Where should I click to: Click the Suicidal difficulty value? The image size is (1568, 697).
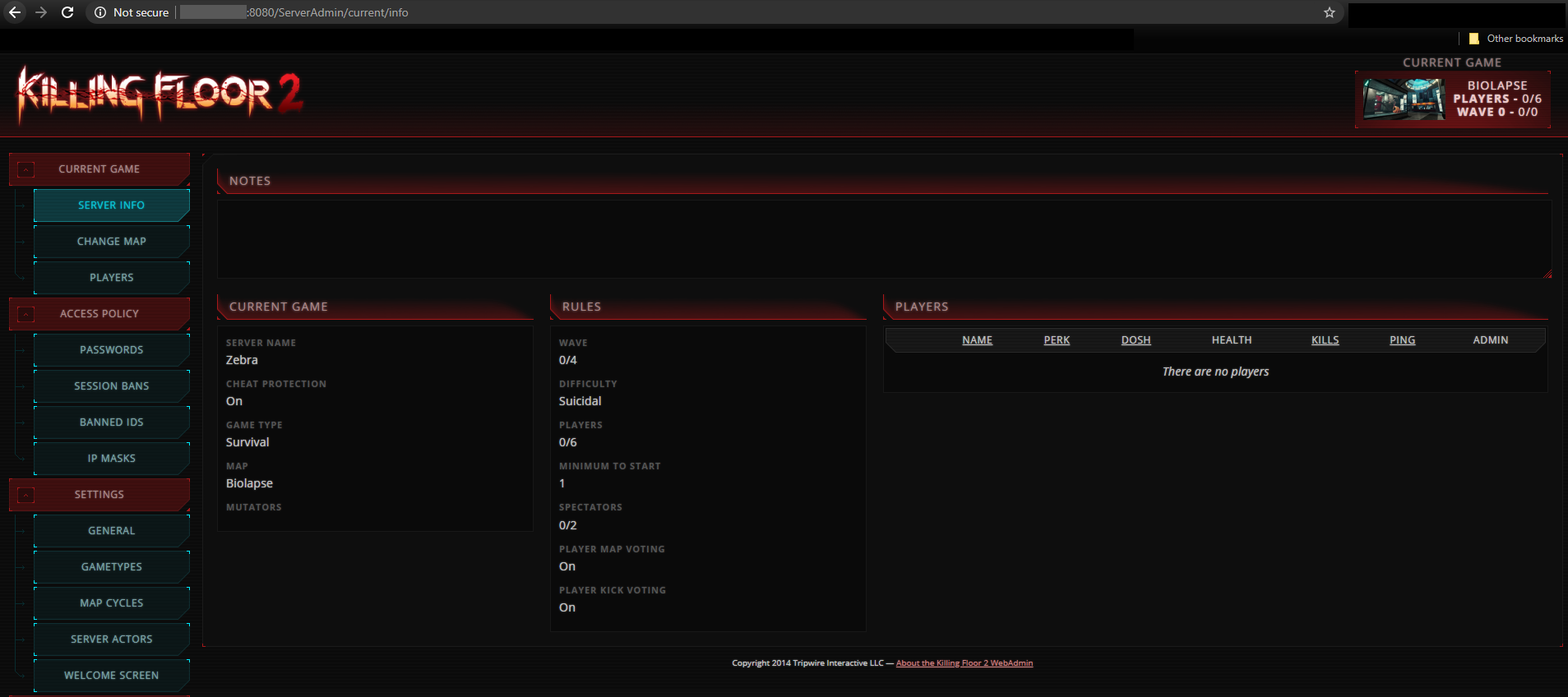(580, 401)
